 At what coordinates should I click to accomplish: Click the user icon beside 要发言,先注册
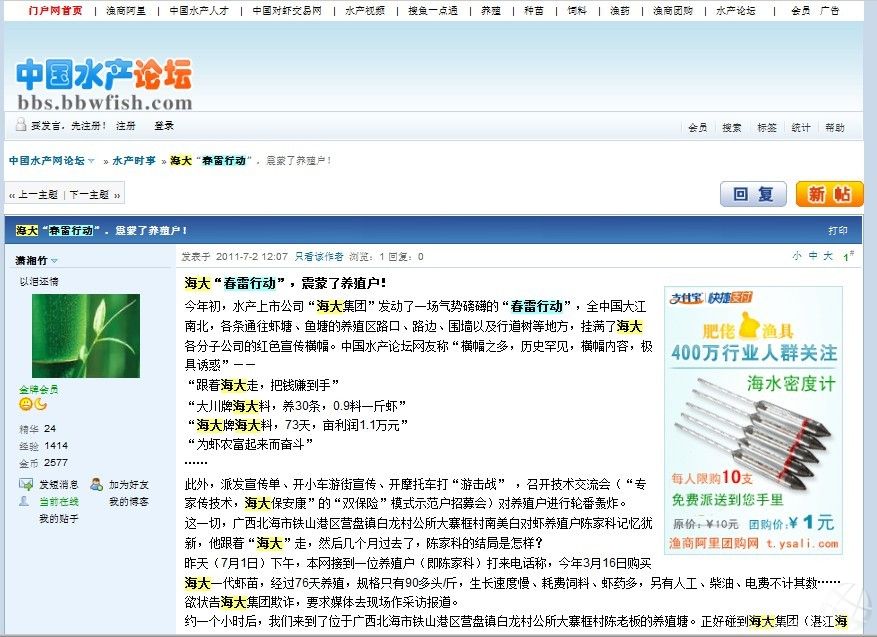21,125
